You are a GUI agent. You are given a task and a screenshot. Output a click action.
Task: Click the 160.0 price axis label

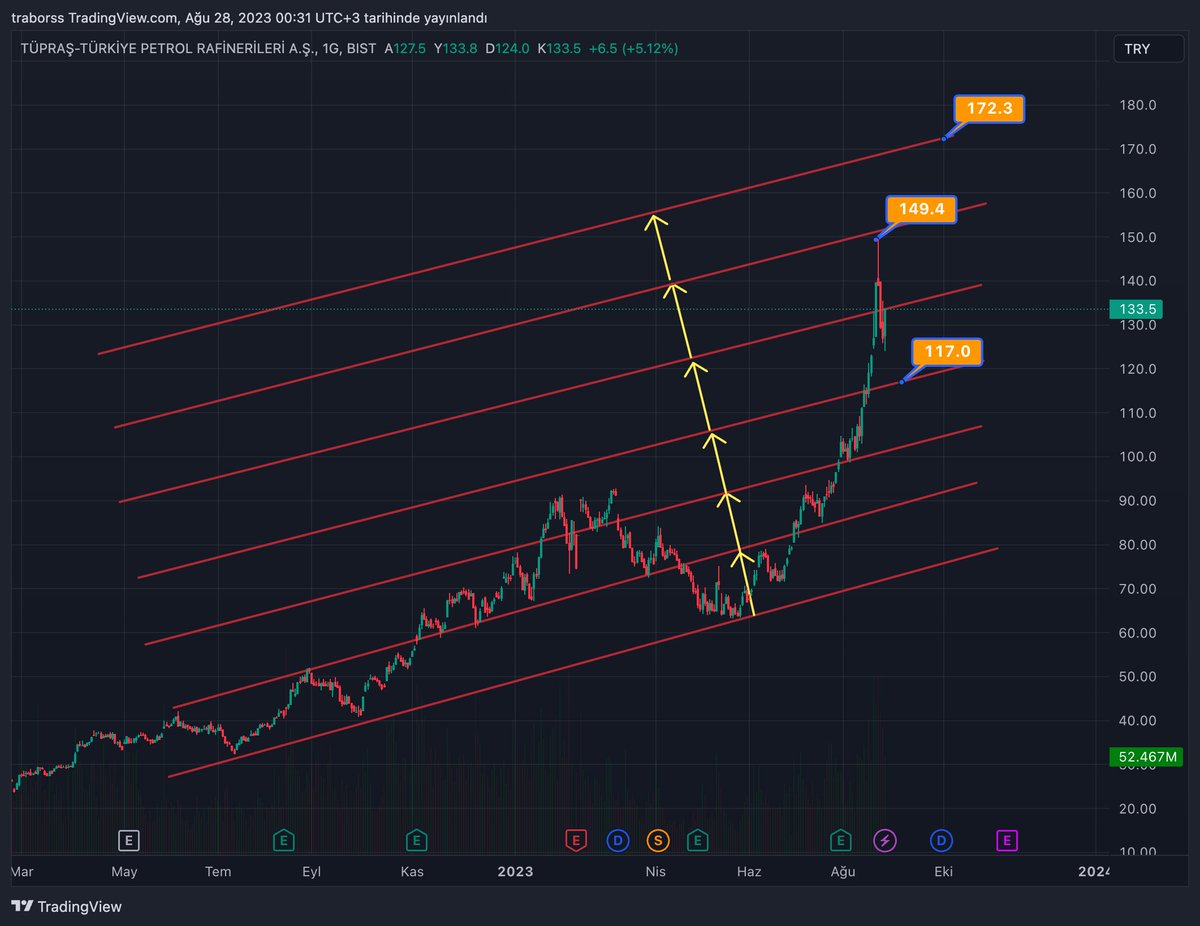(1139, 193)
